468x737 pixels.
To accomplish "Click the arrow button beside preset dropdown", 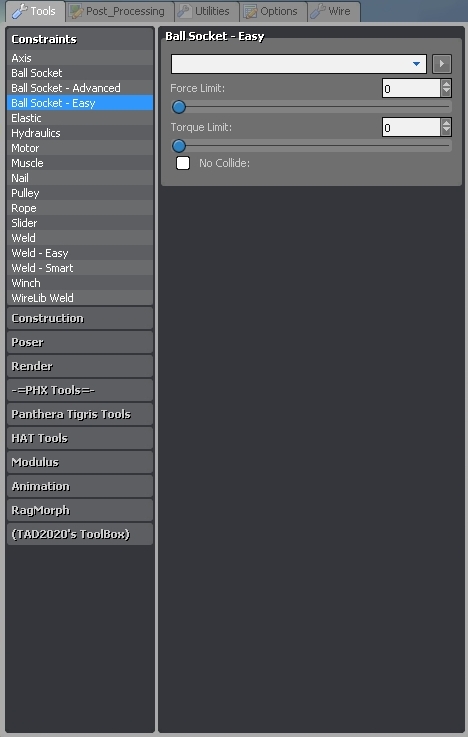I will coord(442,63).
